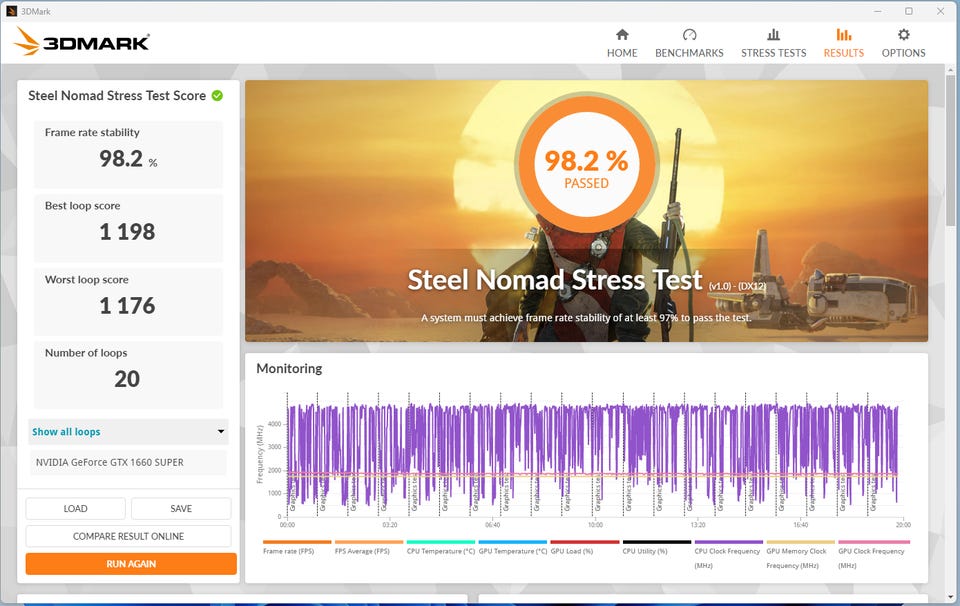This screenshot has height=606, width=960.
Task: Click the Steel Nomad Stress Test banner title
Action: 555,280
